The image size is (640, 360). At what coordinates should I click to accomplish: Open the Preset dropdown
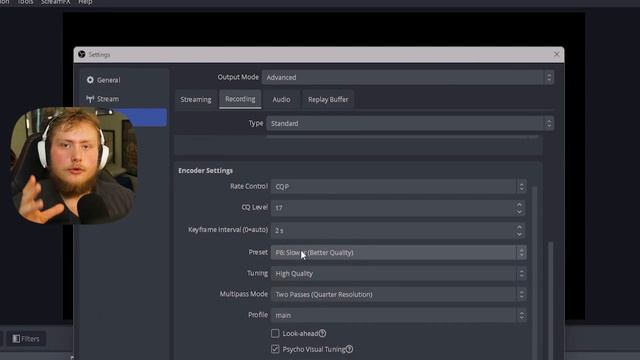click(398, 253)
